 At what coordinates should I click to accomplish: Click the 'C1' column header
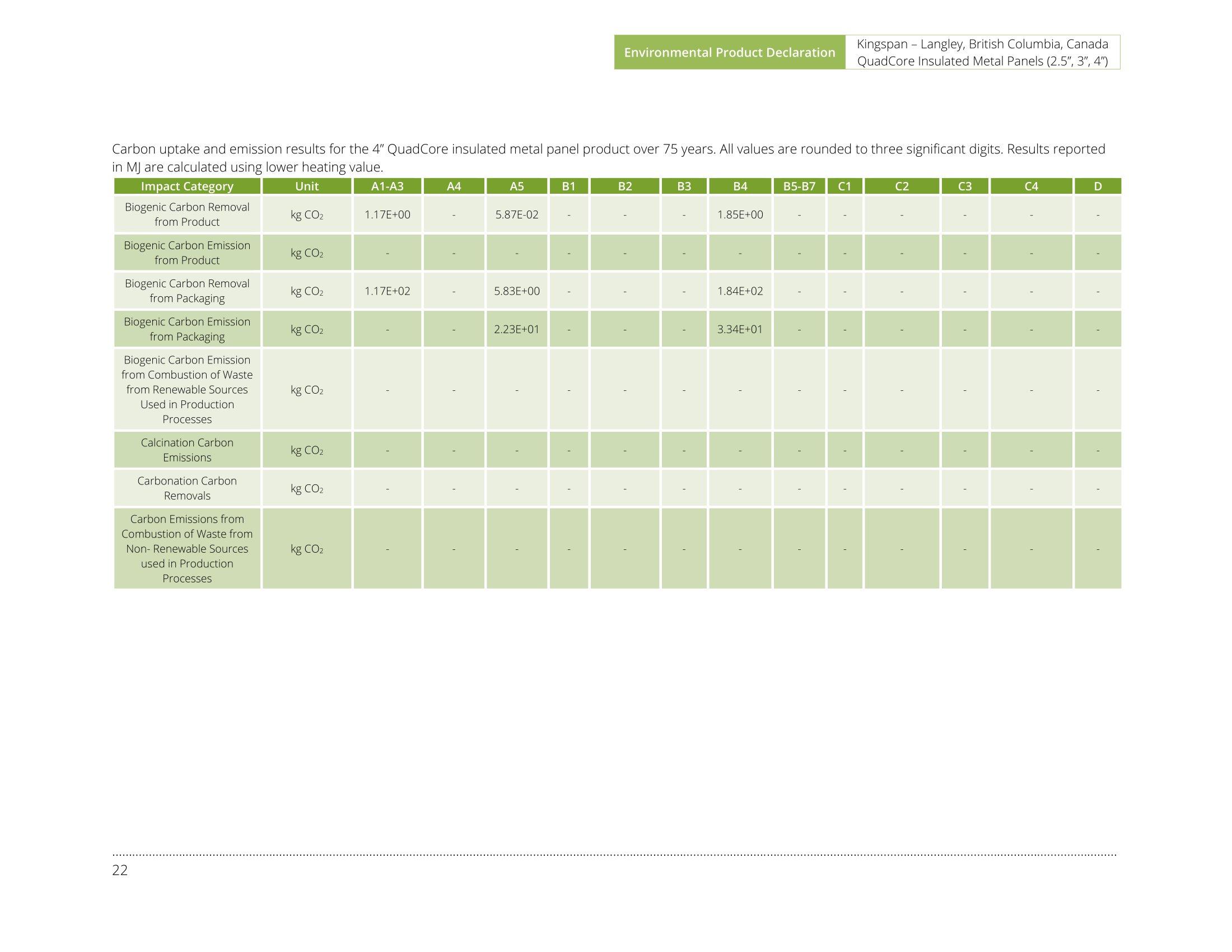coord(845,186)
